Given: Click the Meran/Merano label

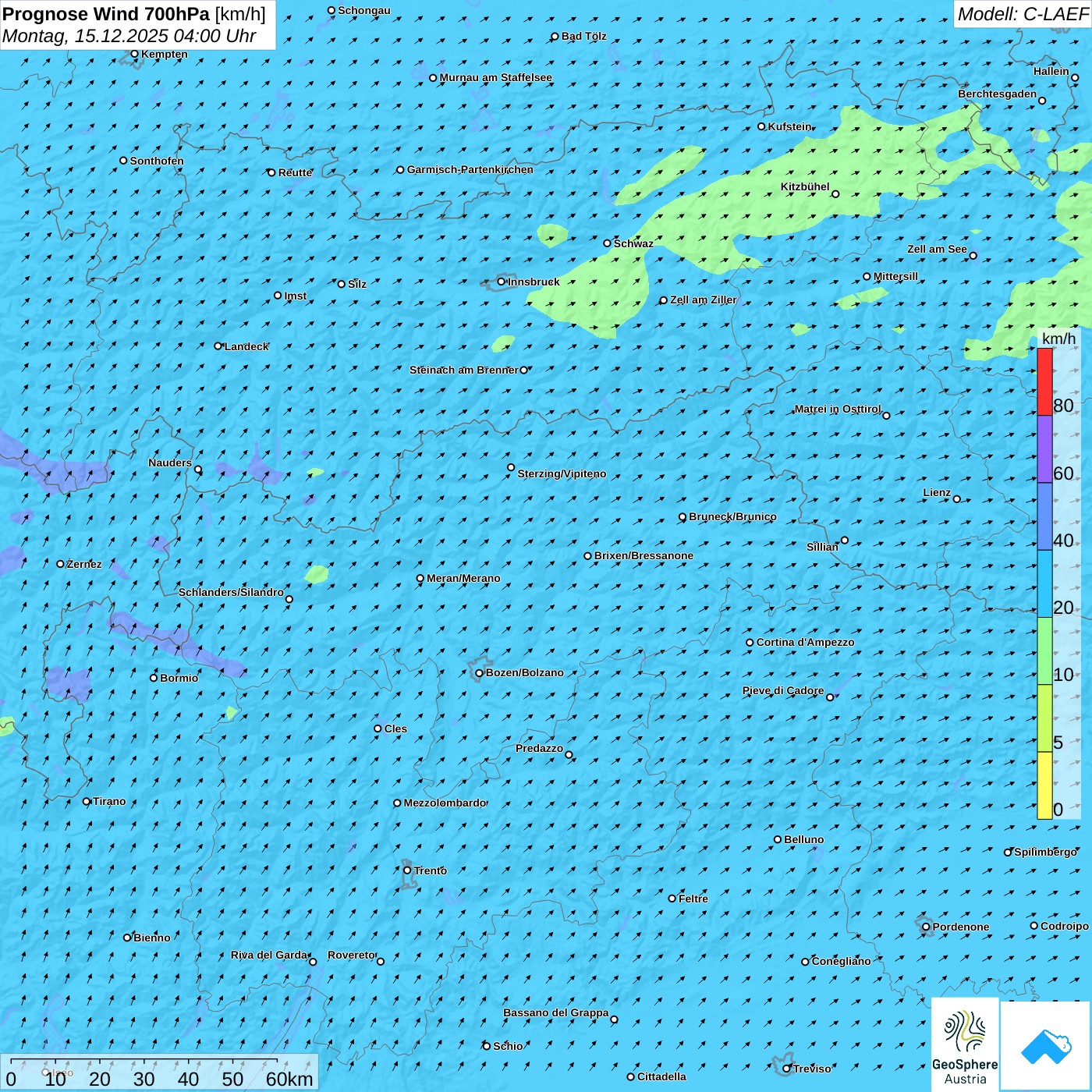Looking at the screenshot, I should coord(463,578).
